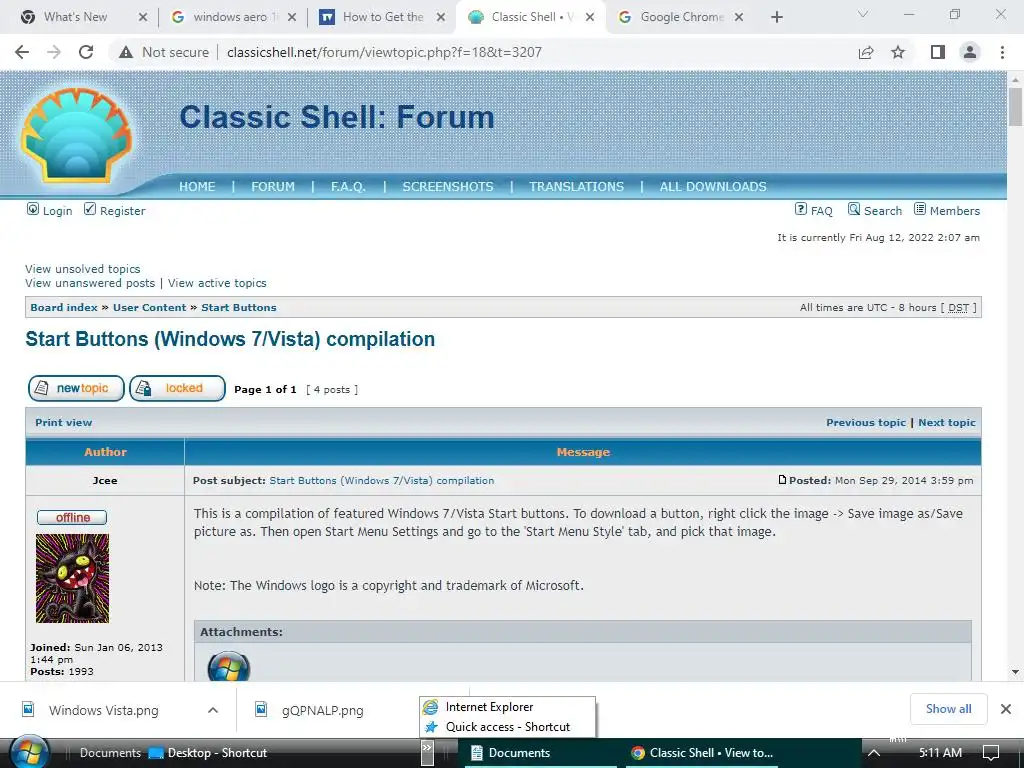Open options arrow for Windows Vista.png download
This screenshot has width=1024, height=768.
pos(213,710)
